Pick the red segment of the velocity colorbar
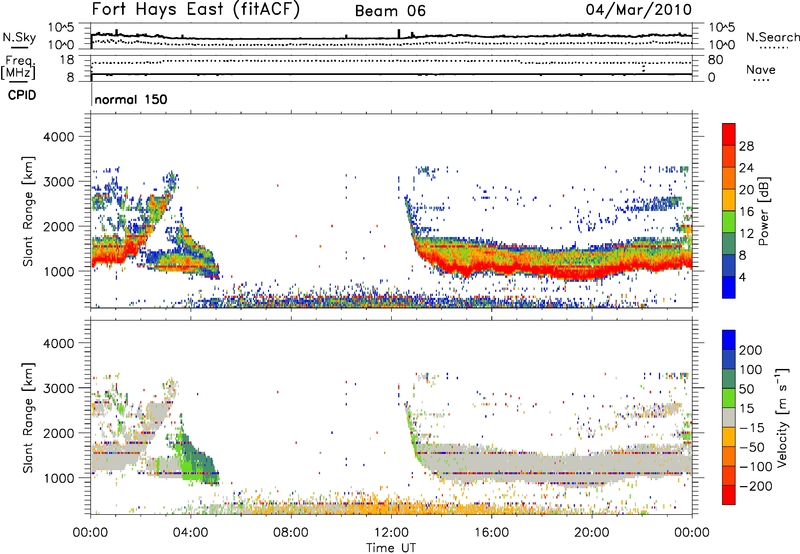The height and width of the screenshot is (554, 800). (729, 495)
